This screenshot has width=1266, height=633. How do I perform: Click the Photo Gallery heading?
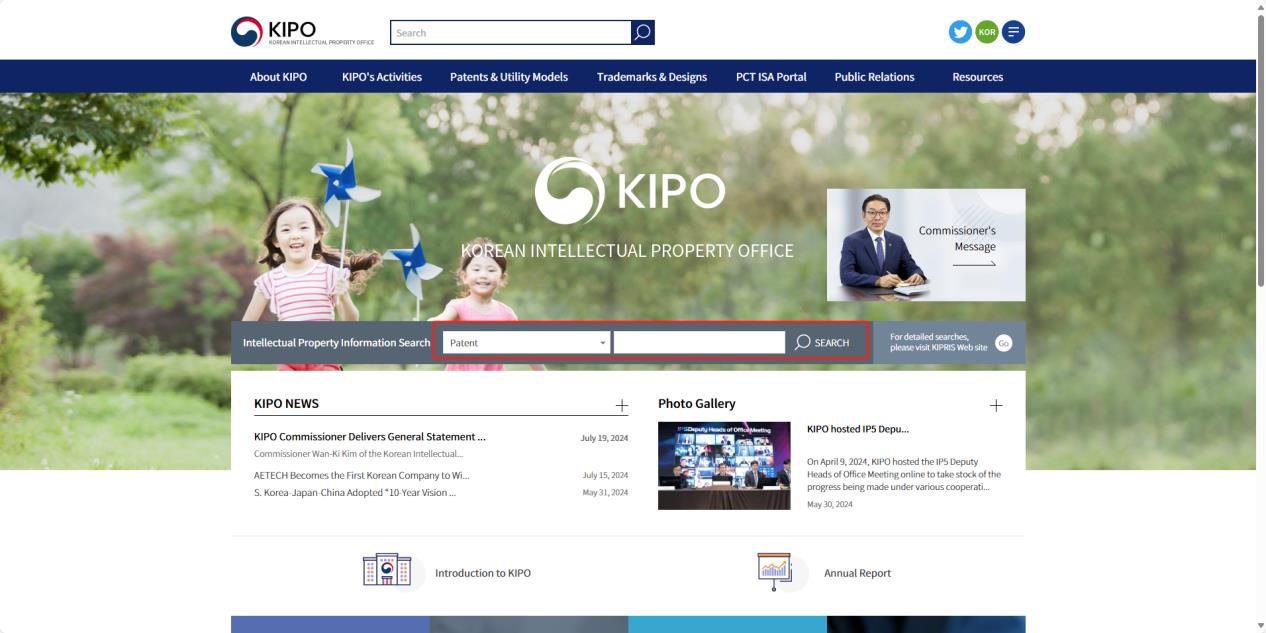click(696, 404)
